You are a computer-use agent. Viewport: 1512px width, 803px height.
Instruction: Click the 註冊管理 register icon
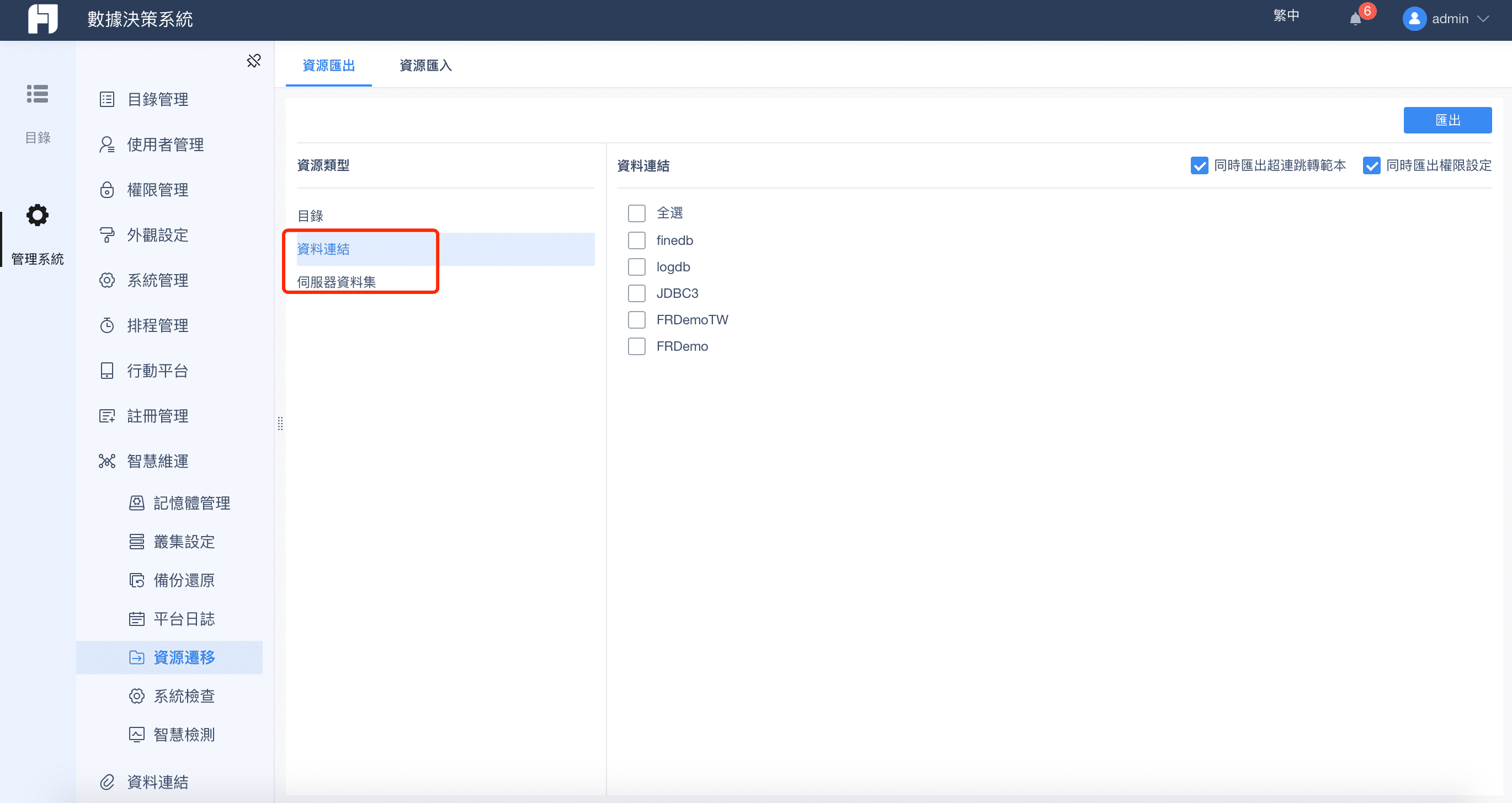click(x=107, y=415)
